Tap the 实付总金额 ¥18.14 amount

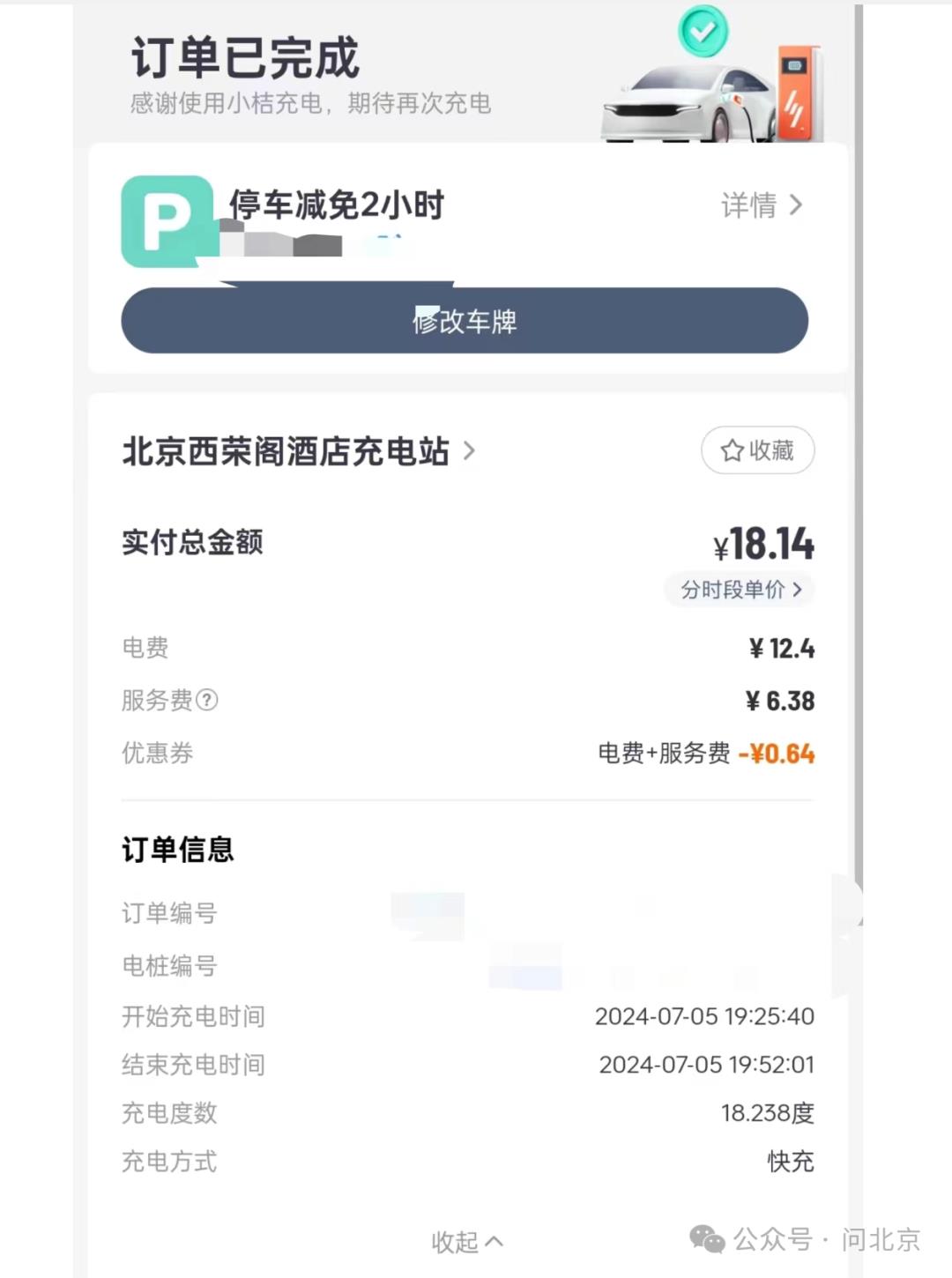tap(763, 544)
